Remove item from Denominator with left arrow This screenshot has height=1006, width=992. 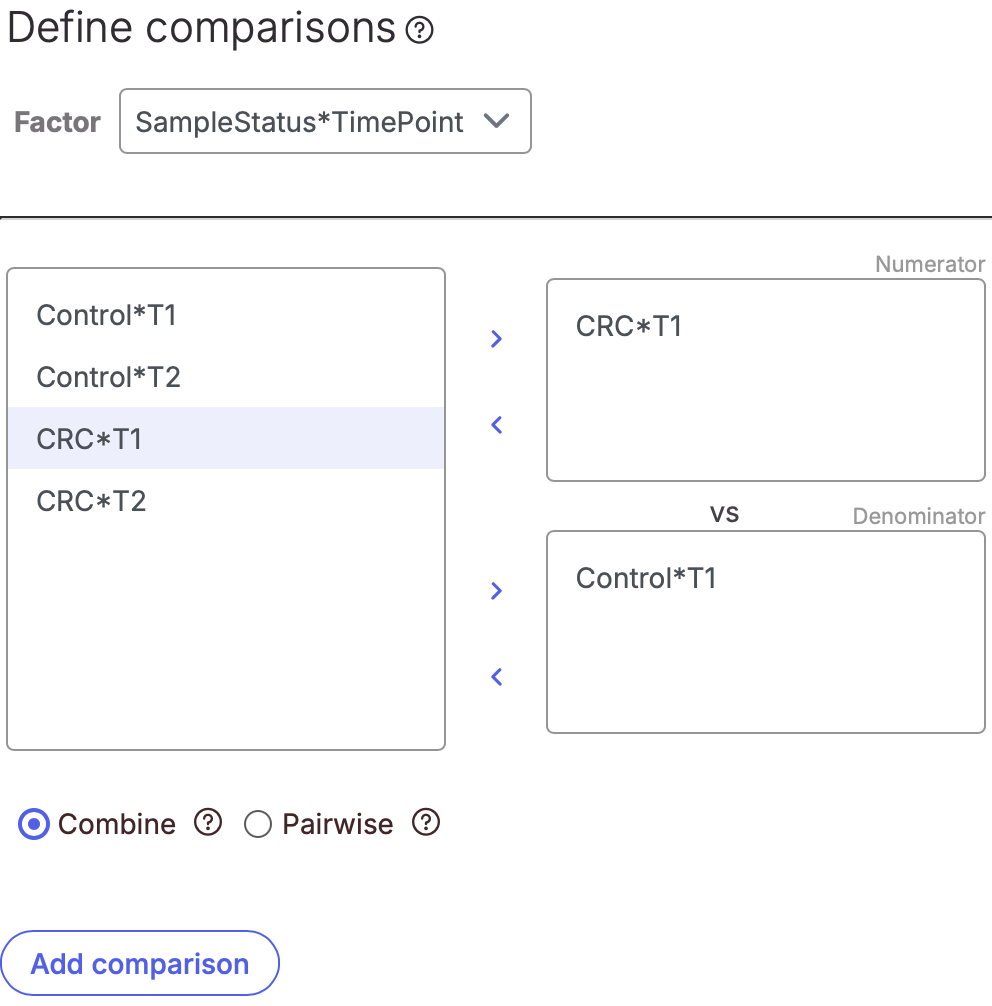(496, 677)
